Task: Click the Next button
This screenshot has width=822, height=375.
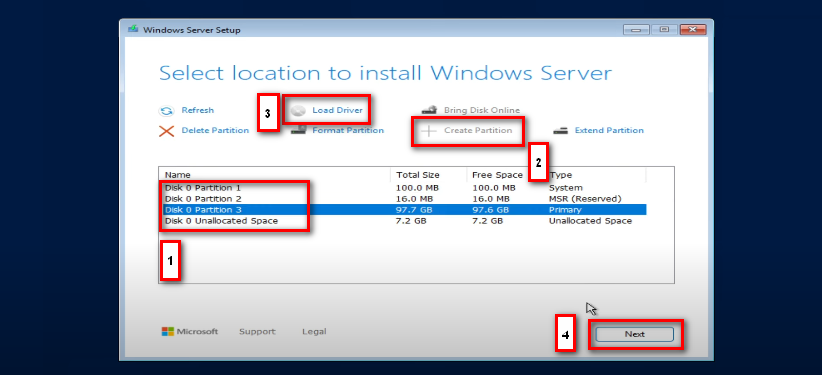Action: (634, 334)
